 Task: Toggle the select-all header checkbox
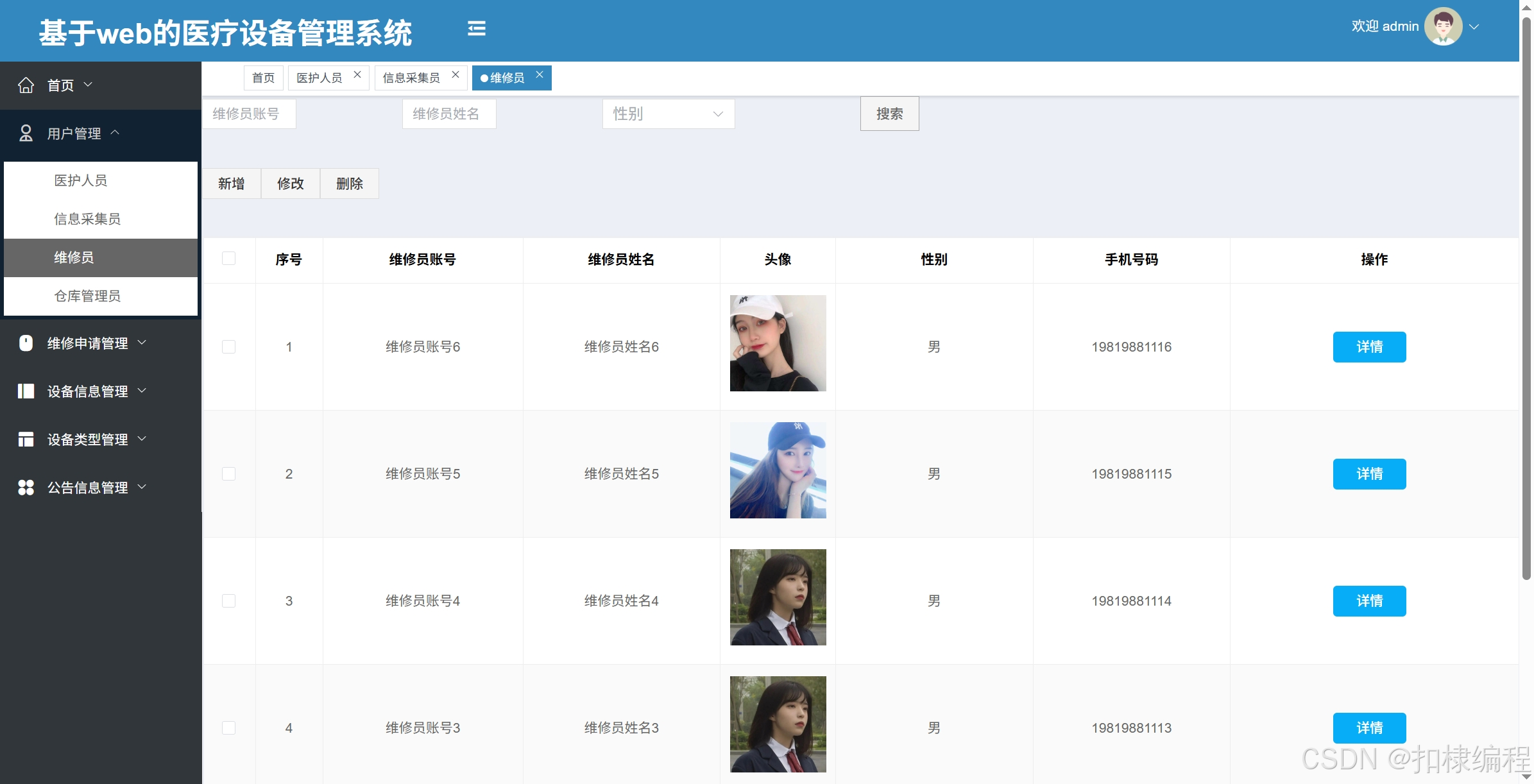228,259
